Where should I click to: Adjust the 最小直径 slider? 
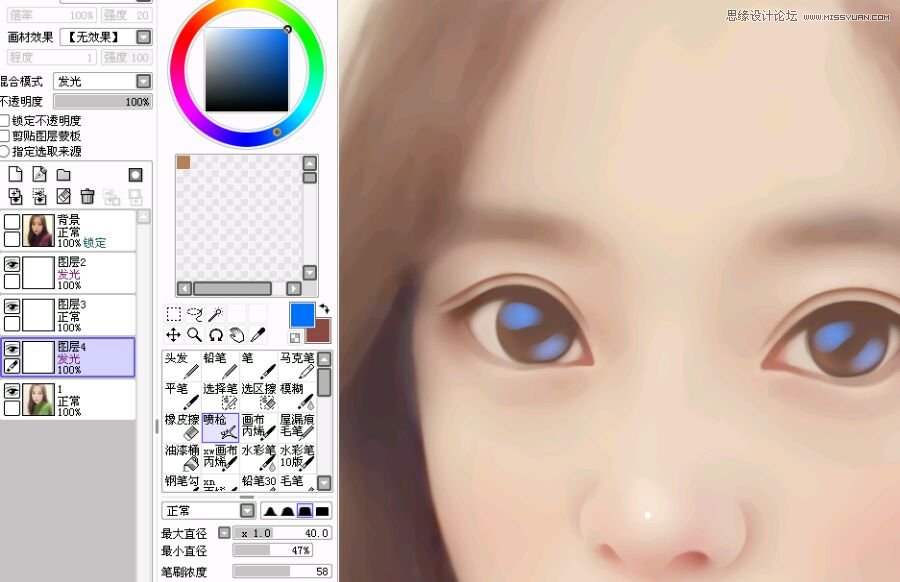pos(273,550)
